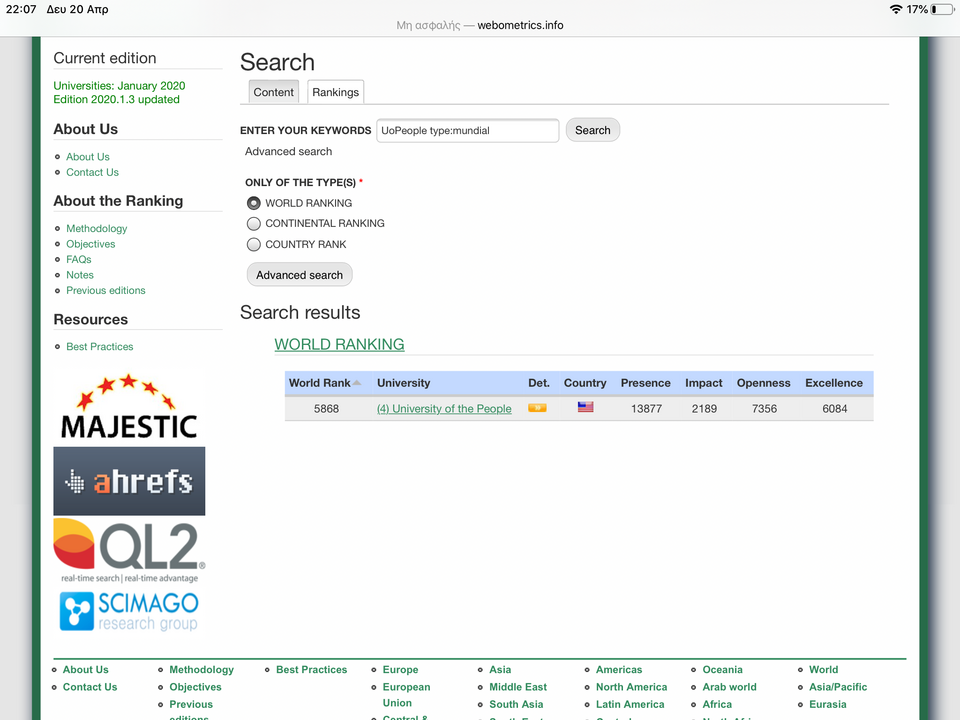
Task: Click world rank value 5868
Action: click(326, 408)
